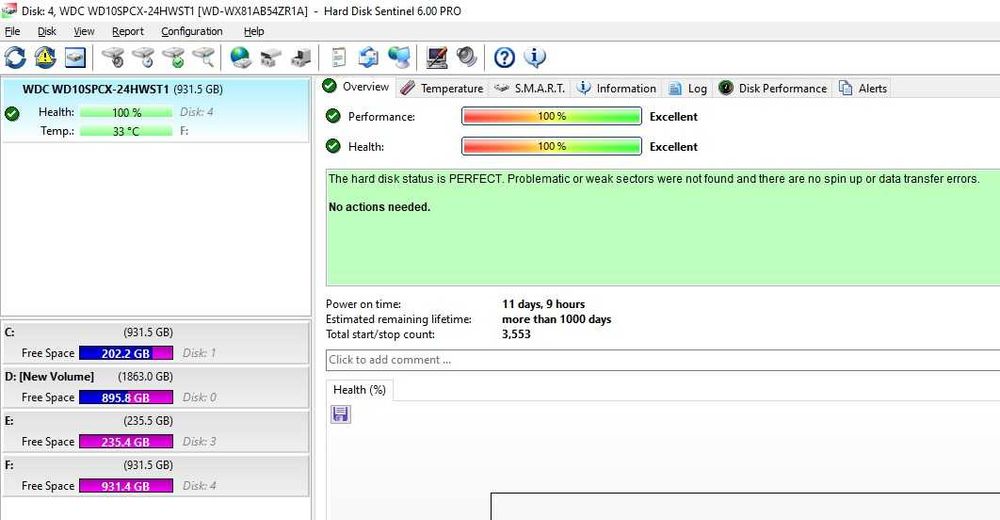Switch to the Temperature tab
The image size is (1000, 520).
[442, 89]
